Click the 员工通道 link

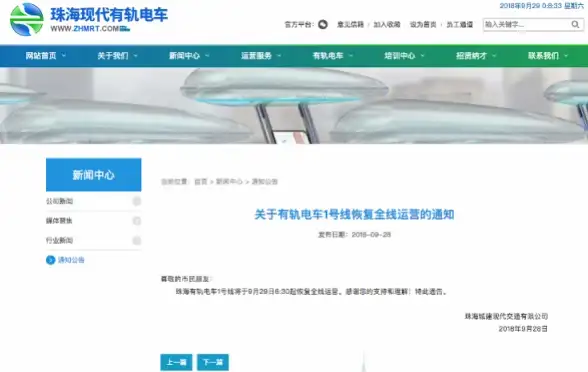point(460,24)
